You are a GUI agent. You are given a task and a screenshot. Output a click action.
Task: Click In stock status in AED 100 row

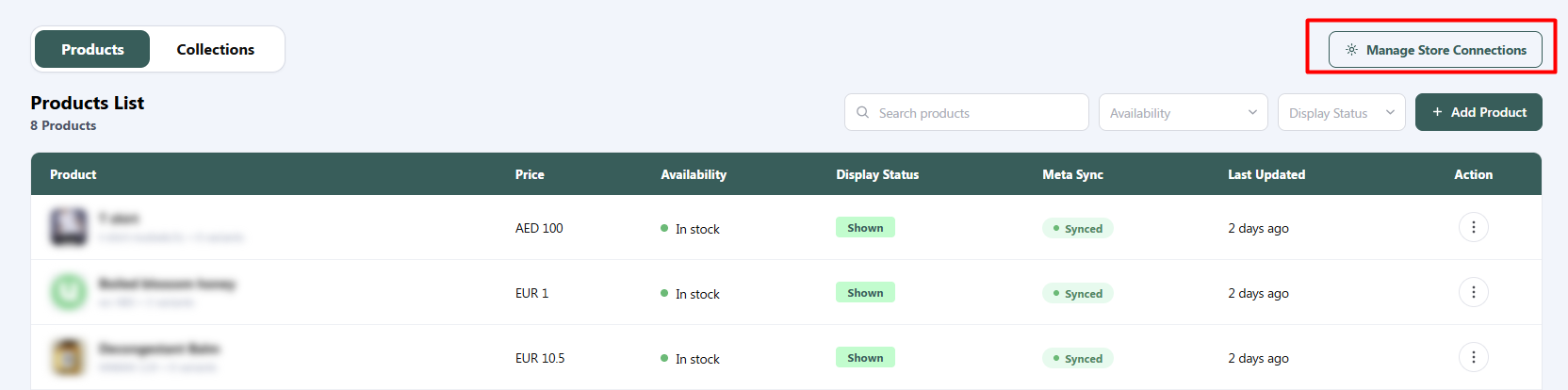click(690, 229)
